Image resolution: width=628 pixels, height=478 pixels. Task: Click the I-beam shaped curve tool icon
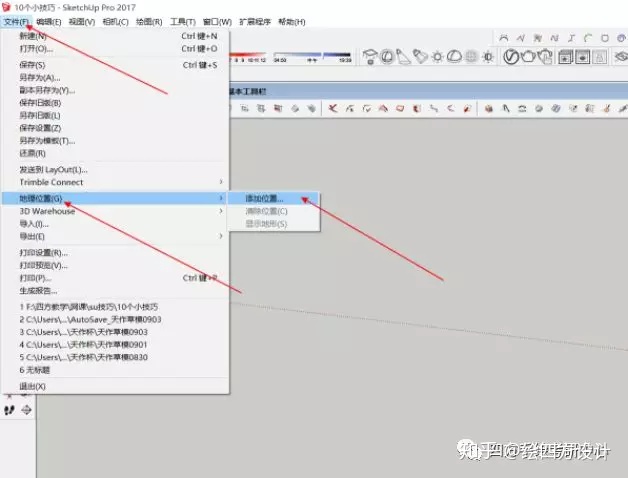coord(572,38)
